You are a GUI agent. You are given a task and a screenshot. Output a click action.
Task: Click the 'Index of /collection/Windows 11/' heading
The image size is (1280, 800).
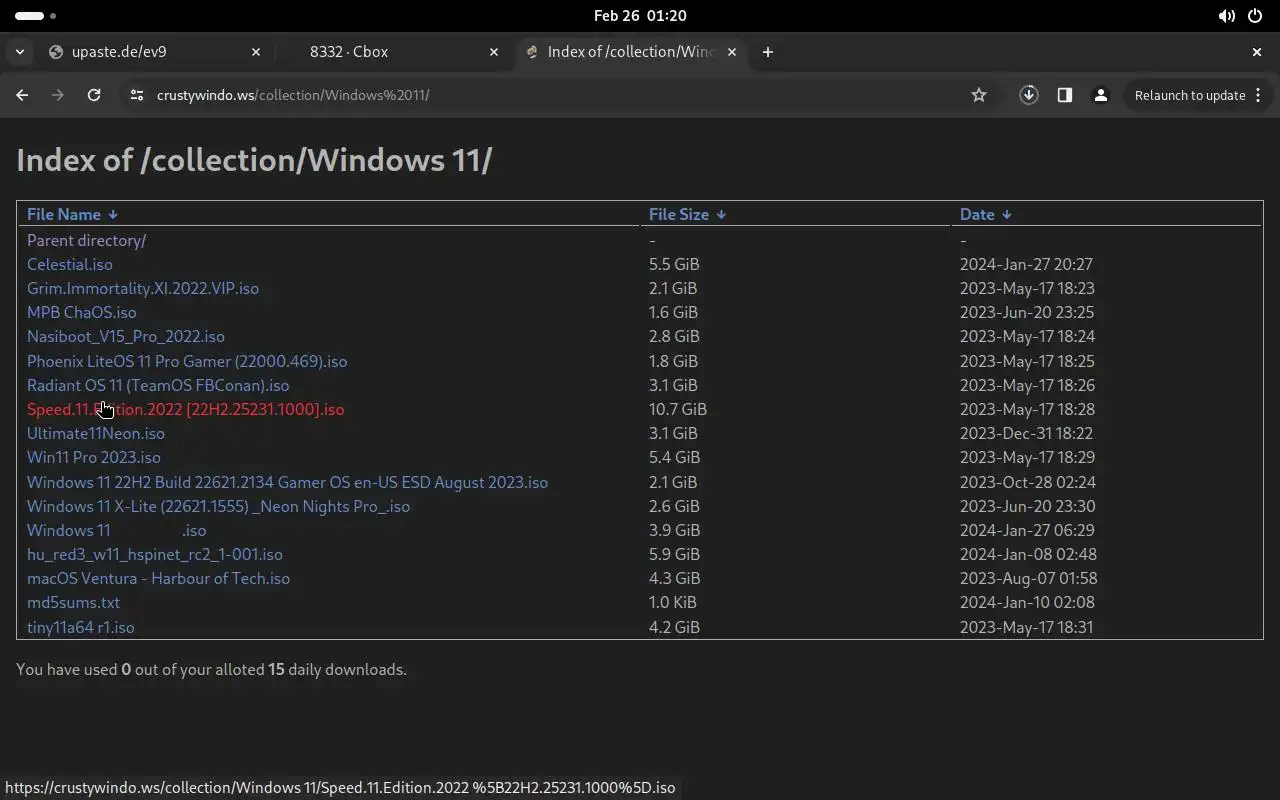pyautogui.click(x=254, y=160)
